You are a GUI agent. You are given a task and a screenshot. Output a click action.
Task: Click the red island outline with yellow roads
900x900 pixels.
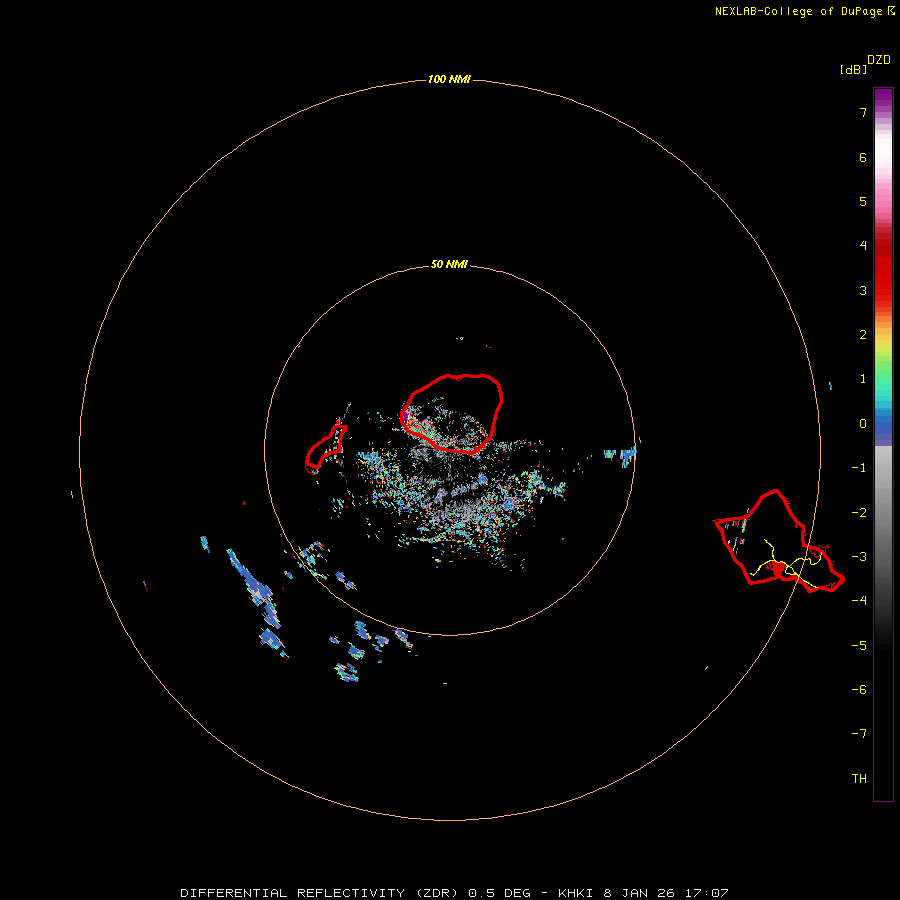[x=779, y=541]
